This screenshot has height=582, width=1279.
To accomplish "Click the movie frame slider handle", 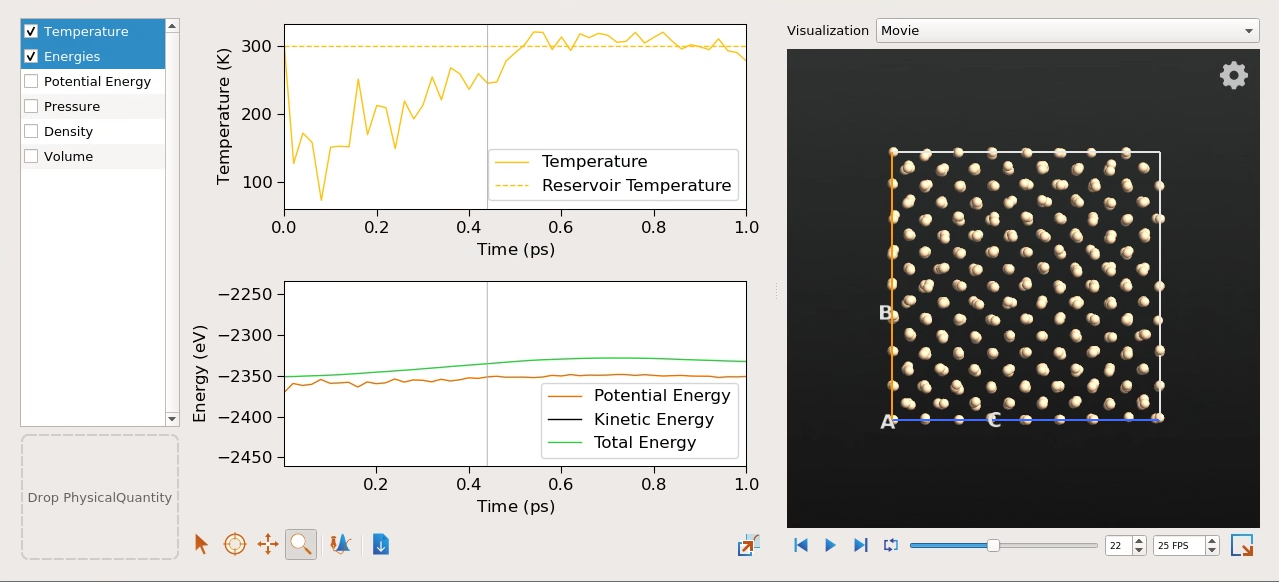I will 993,545.
